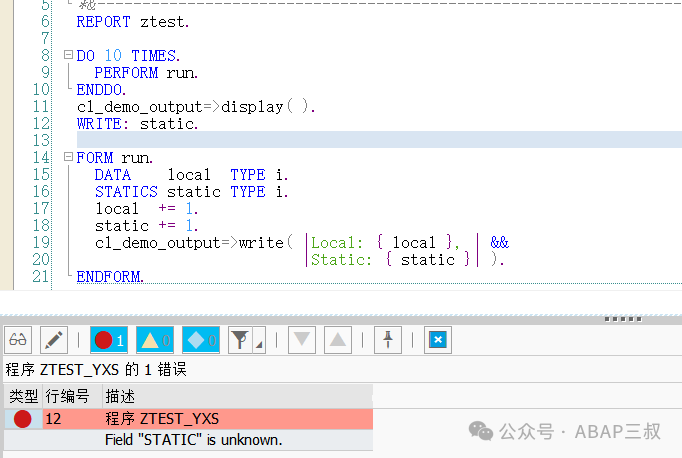Image resolution: width=682 pixels, height=458 pixels.
Task: Click the pencil edit icon
Action: tap(54, 340)
